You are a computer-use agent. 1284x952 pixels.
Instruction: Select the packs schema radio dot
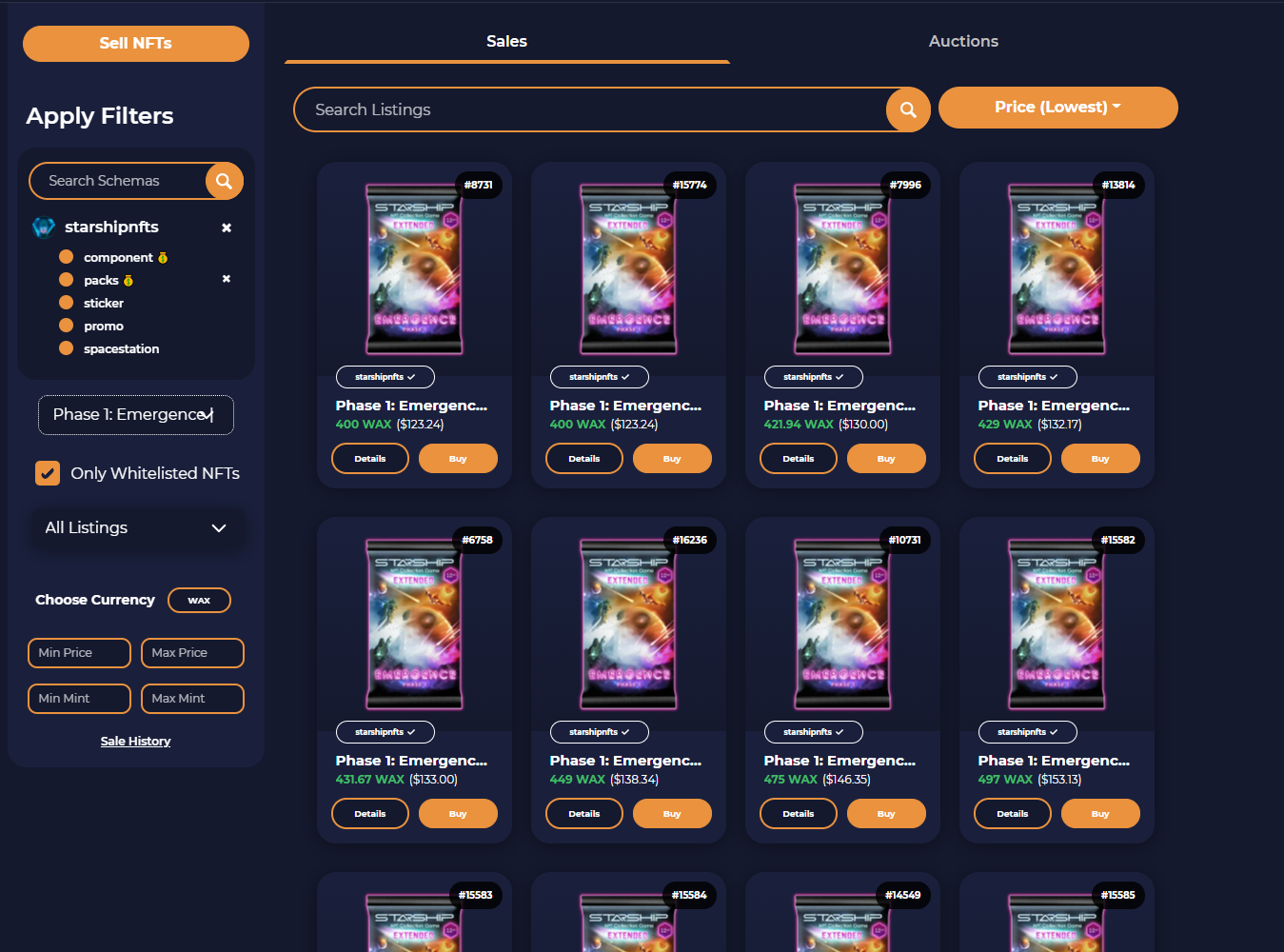pyautogui.click(x=67, y=280)
